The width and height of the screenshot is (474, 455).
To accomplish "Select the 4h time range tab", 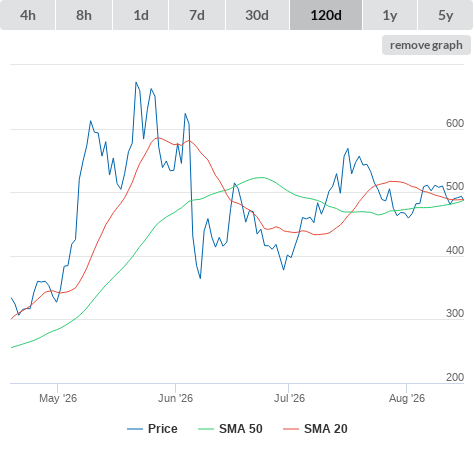I will tap(28, 15).
